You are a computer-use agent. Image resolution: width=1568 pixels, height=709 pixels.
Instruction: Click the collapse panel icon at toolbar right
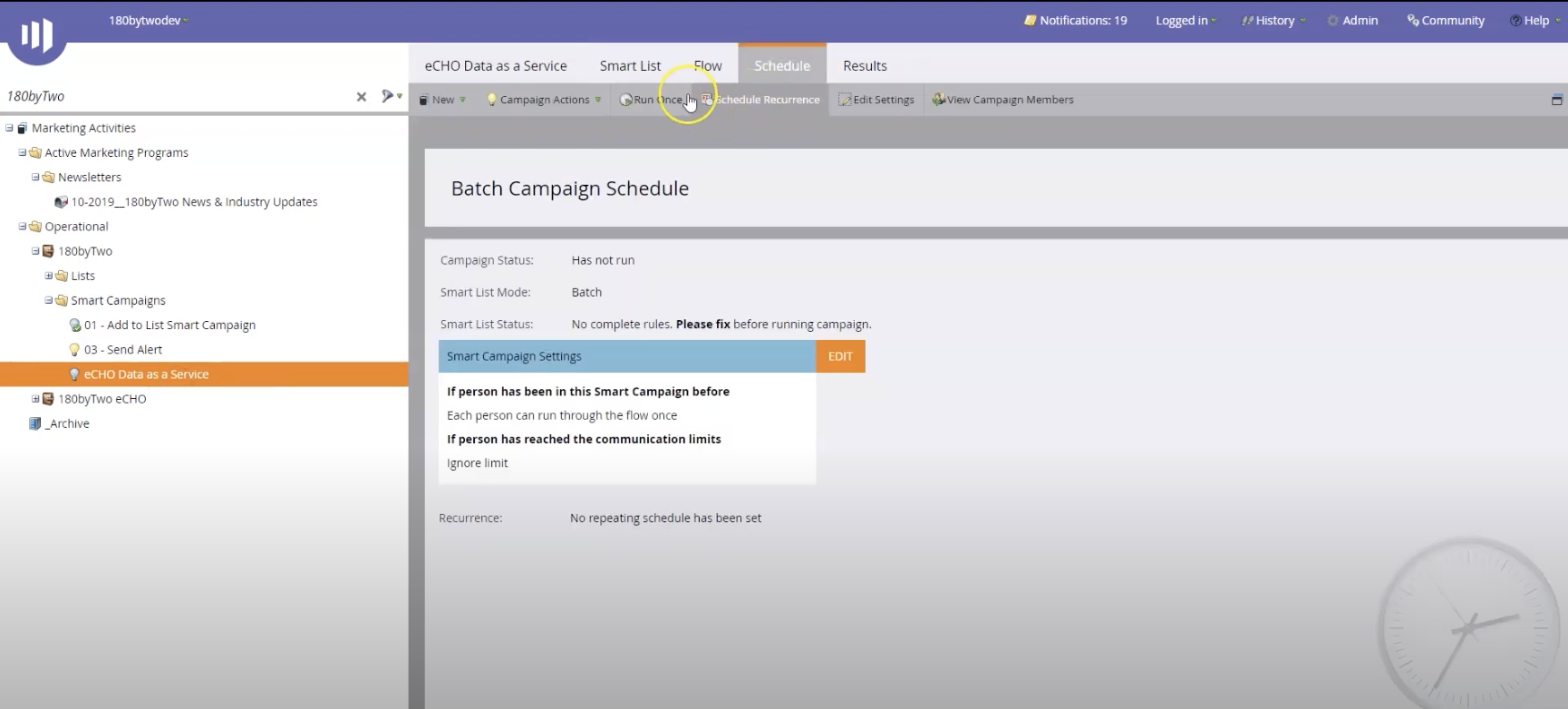1557,100
